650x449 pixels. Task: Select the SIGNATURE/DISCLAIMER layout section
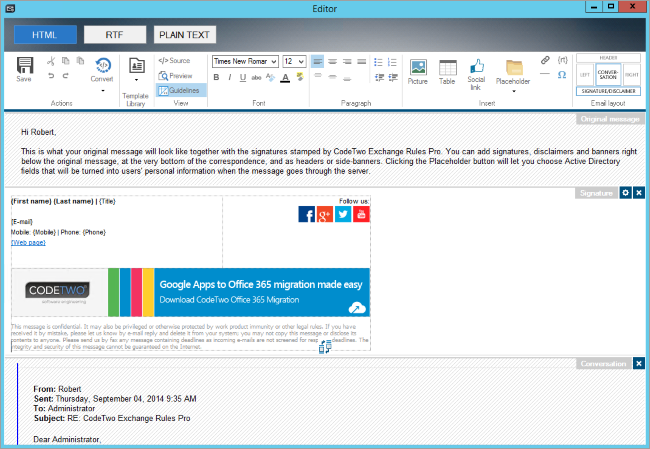608,91
